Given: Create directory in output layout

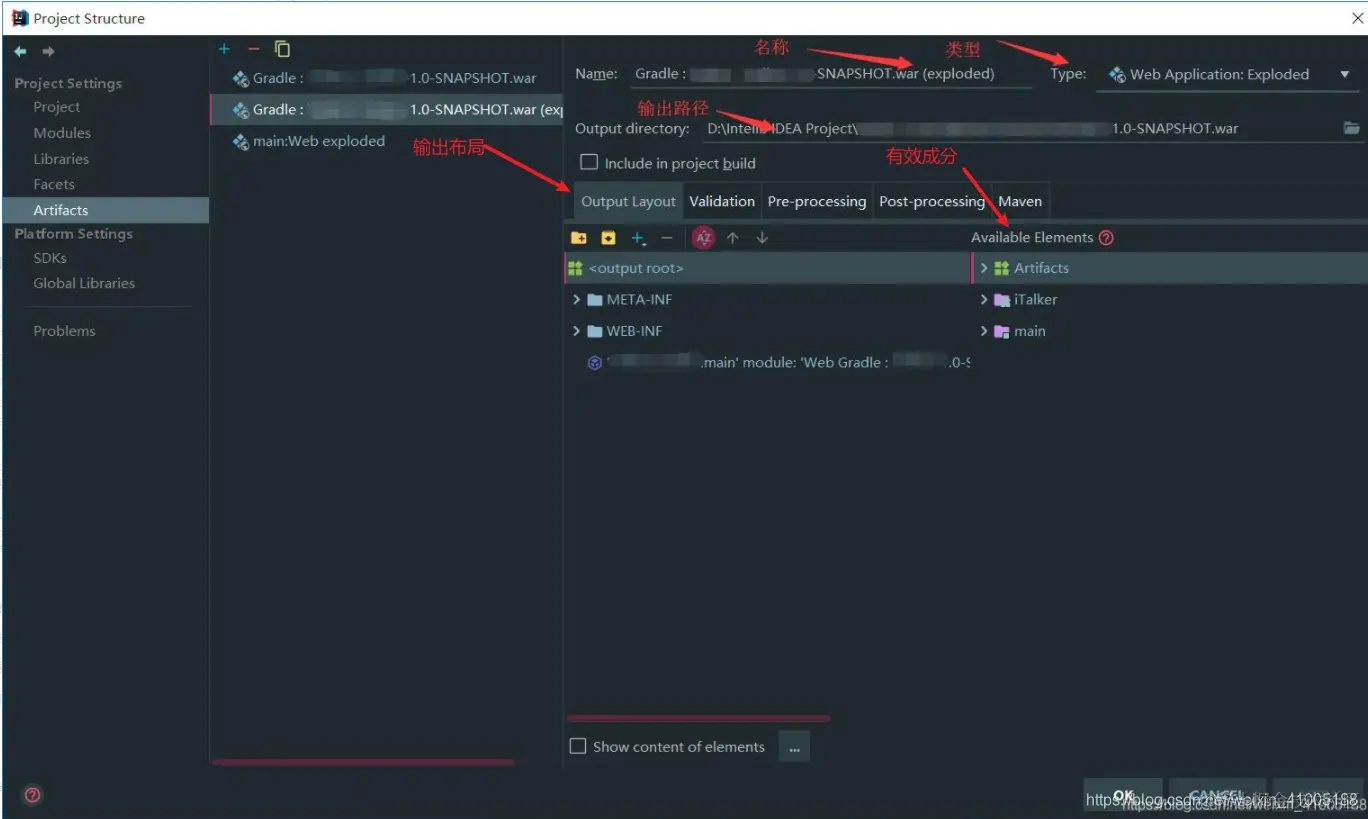Looking at the screenshot, I should pyautogui.click(x=578, y=238).
